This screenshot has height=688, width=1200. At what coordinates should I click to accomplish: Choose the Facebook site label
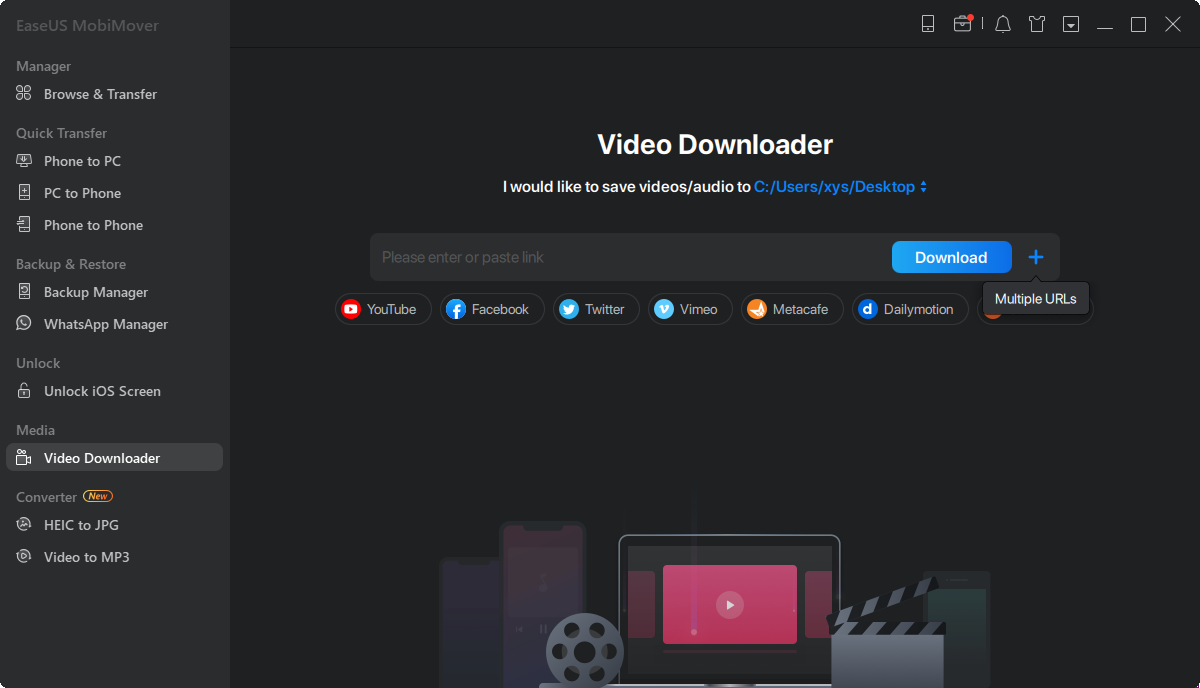pos(500,309)
